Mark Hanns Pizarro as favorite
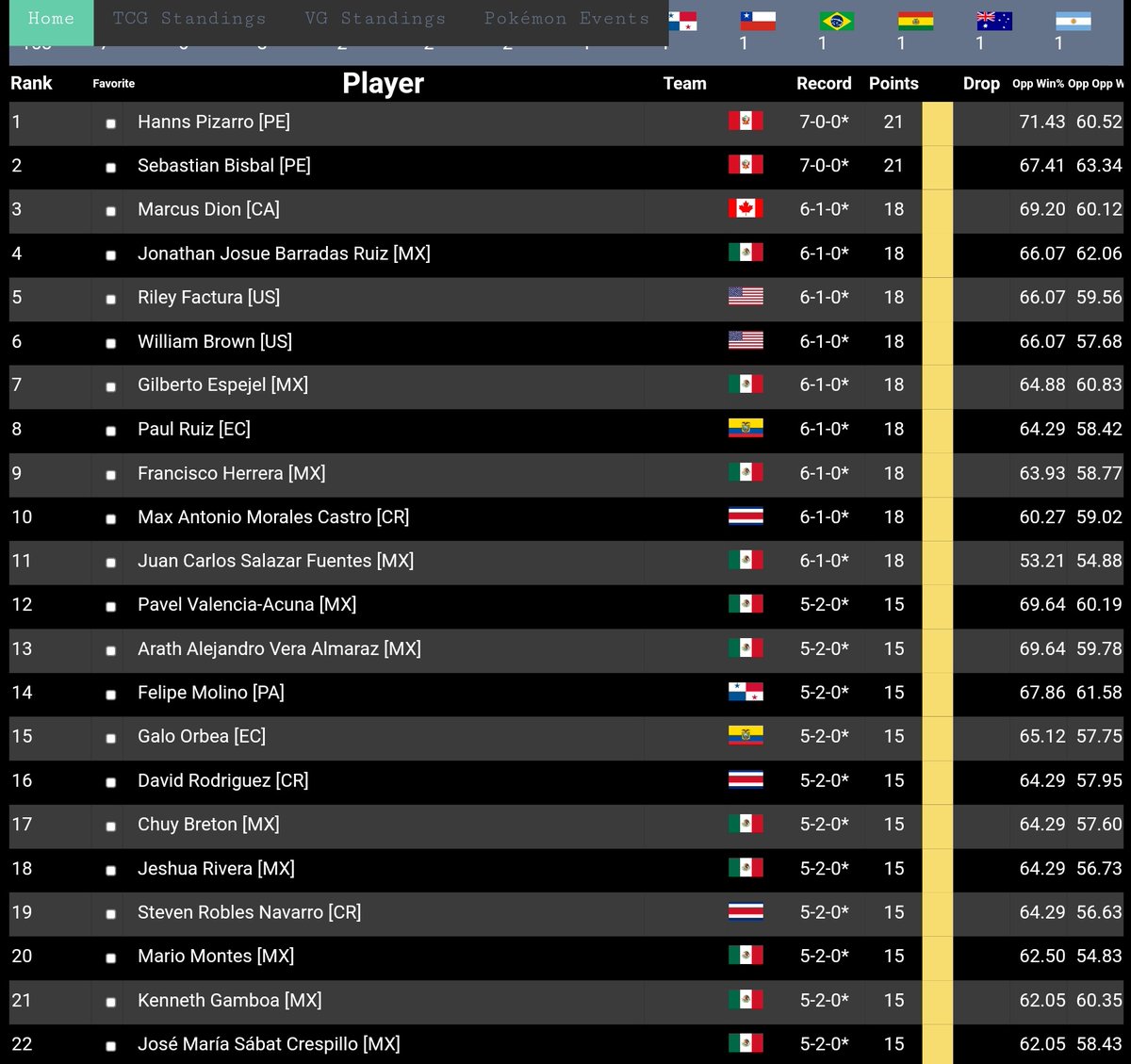The image size is (1131, 1064). point(110,123)
